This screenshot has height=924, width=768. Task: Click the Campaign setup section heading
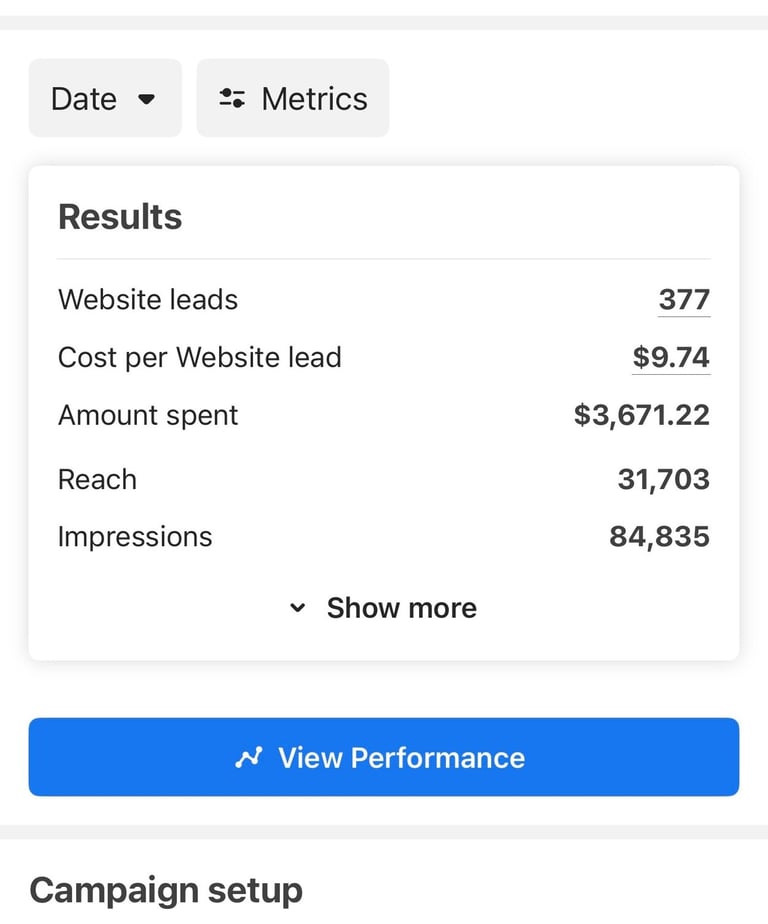[166, 890]
